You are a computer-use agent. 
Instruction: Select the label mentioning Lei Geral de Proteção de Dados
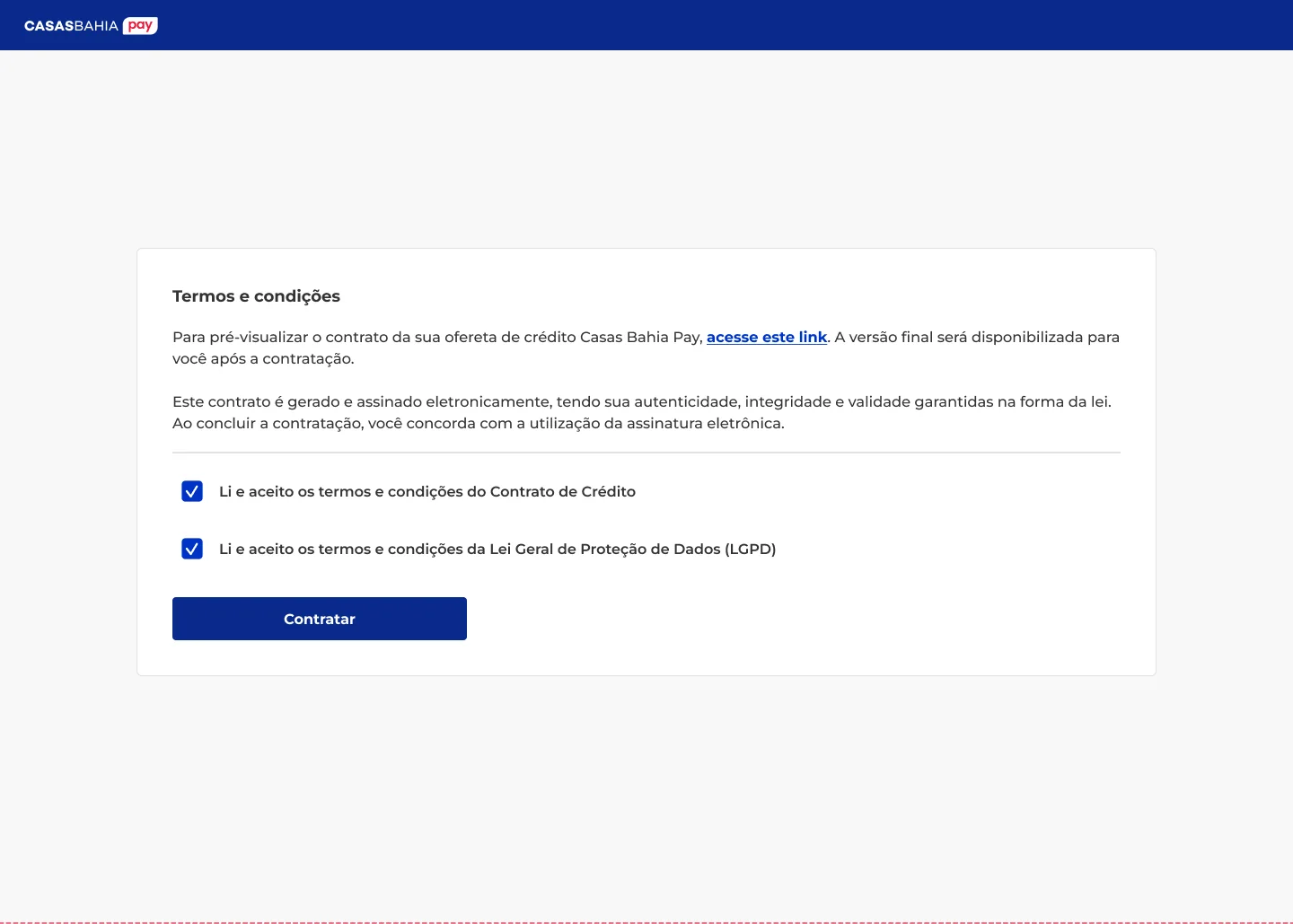pyautogui.click(x=497, y=549)
